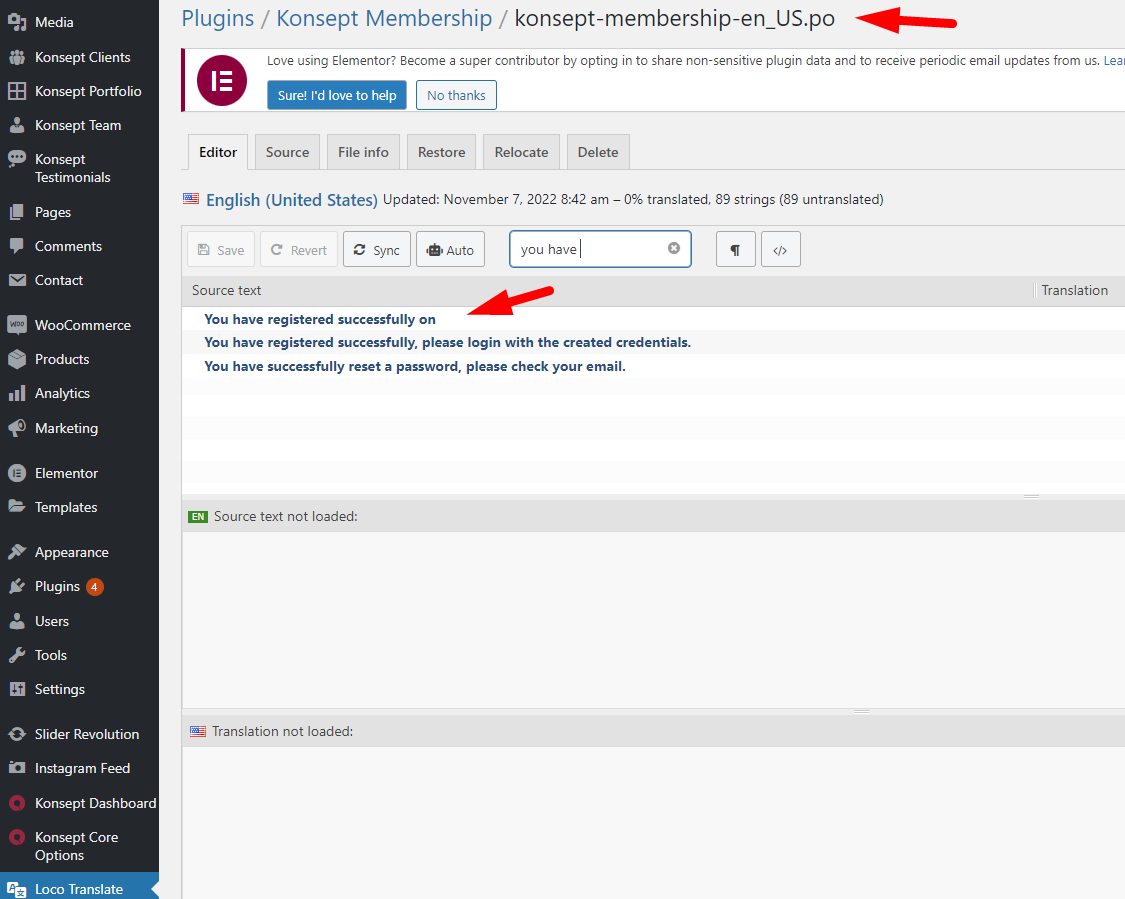Click the Elementor logo in notice
Image resolution: width=1125 pixels, height=899 pixels.
click(x=222, y=80)
